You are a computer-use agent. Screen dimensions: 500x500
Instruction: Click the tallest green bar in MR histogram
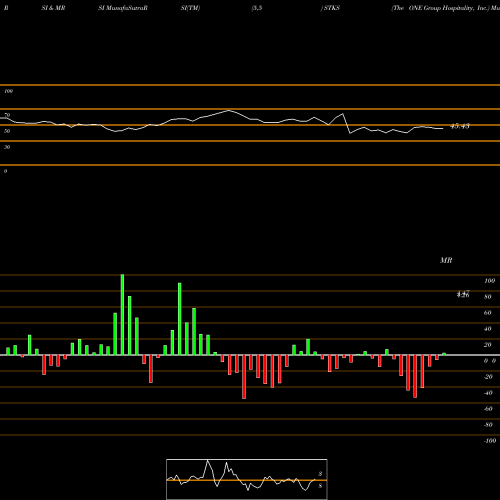(x=122, y=315)
